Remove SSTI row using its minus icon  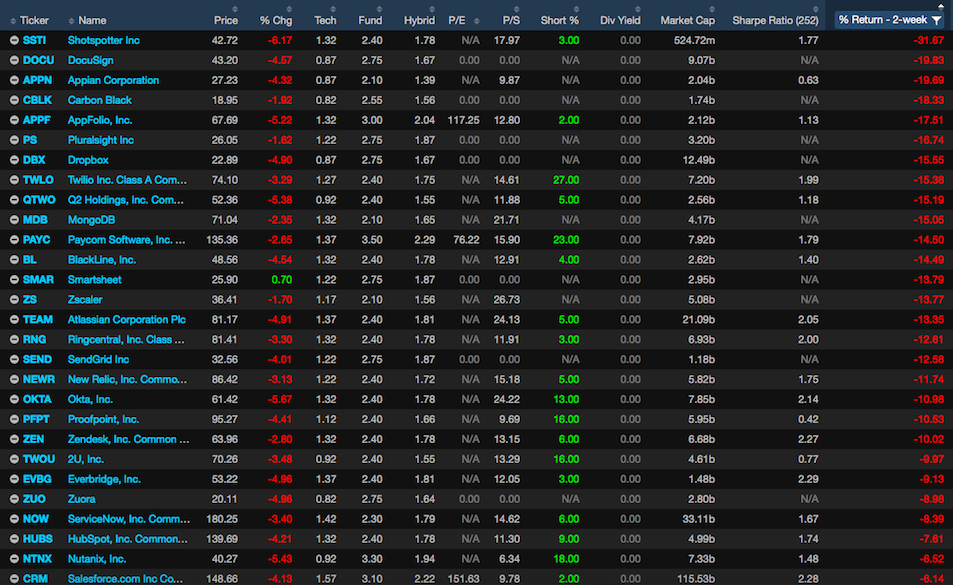coord(14,40)
